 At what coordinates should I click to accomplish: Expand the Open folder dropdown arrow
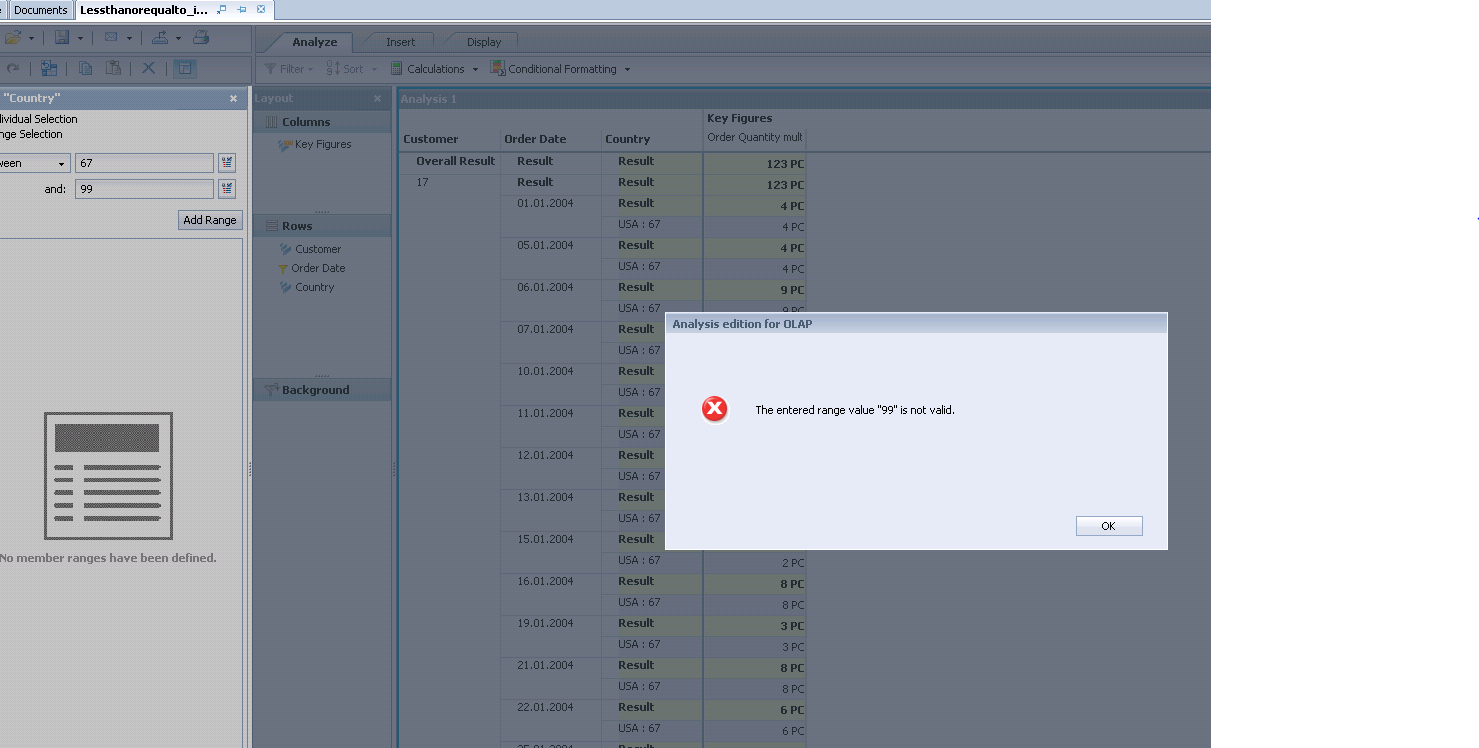click(x=31, y=38)
